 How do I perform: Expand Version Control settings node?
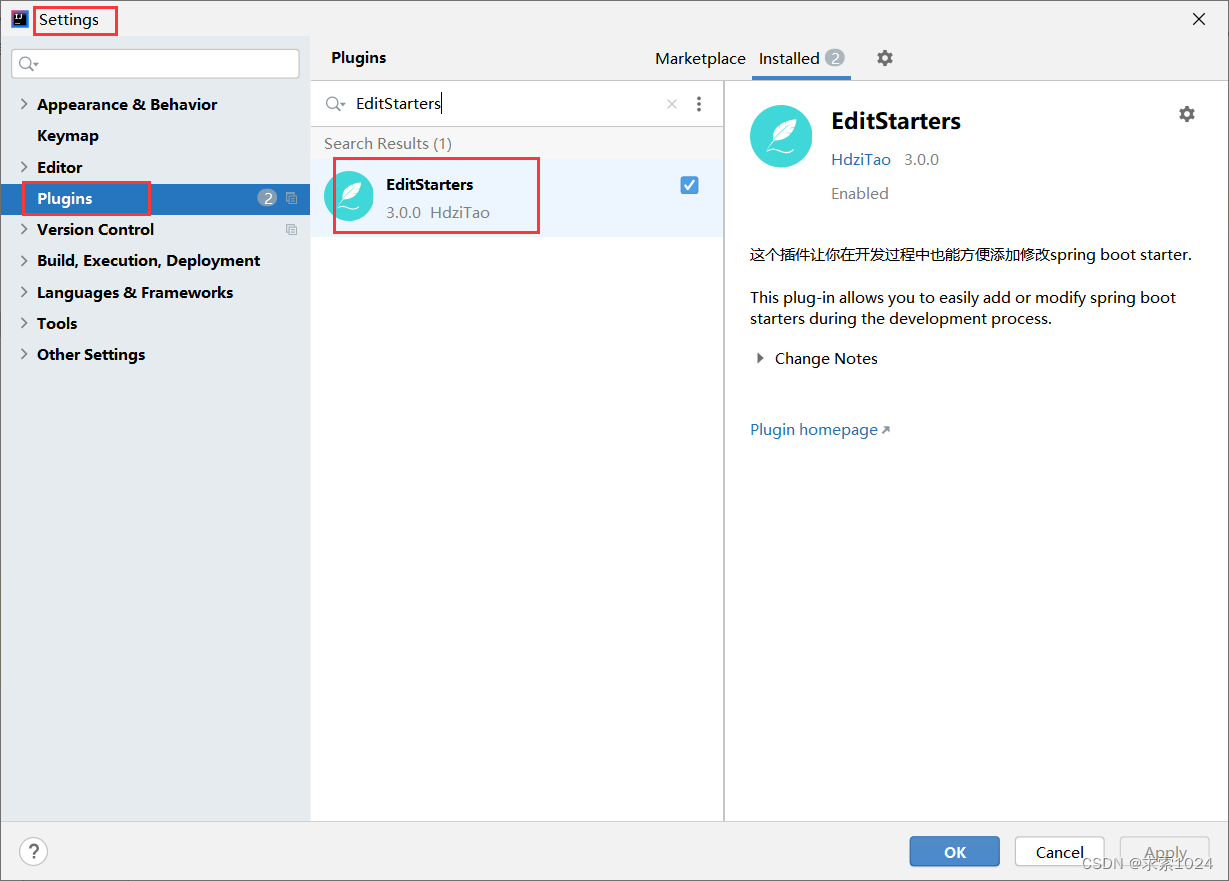[x=24, y=229]
